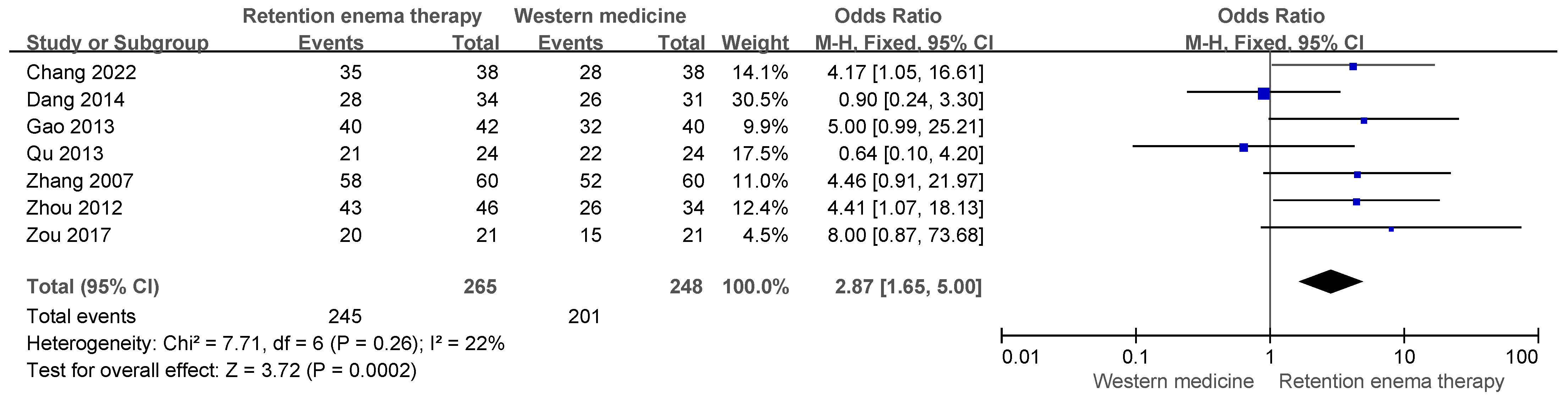Click the Study or Subgroup column header
This screenshot has height=398, width=1568.
(x=117, y=43)
